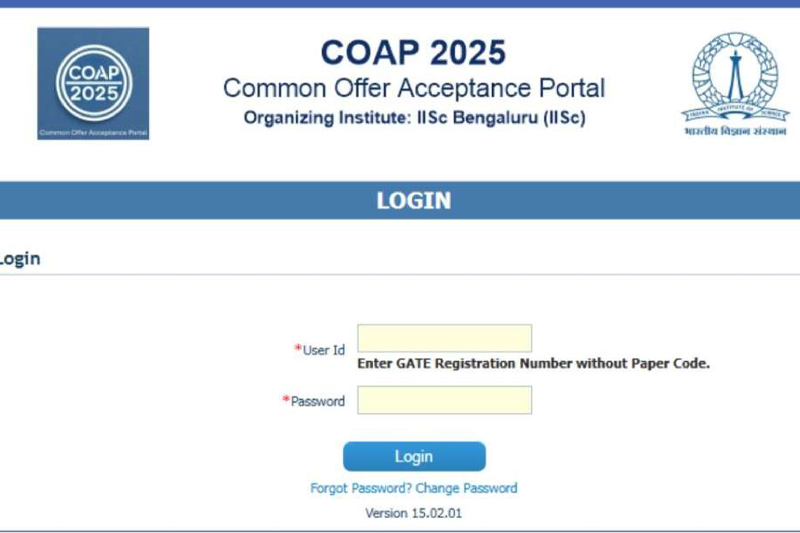Click the Version 15.02.01 text
The image size is (800, 533).
coord(413,512)
